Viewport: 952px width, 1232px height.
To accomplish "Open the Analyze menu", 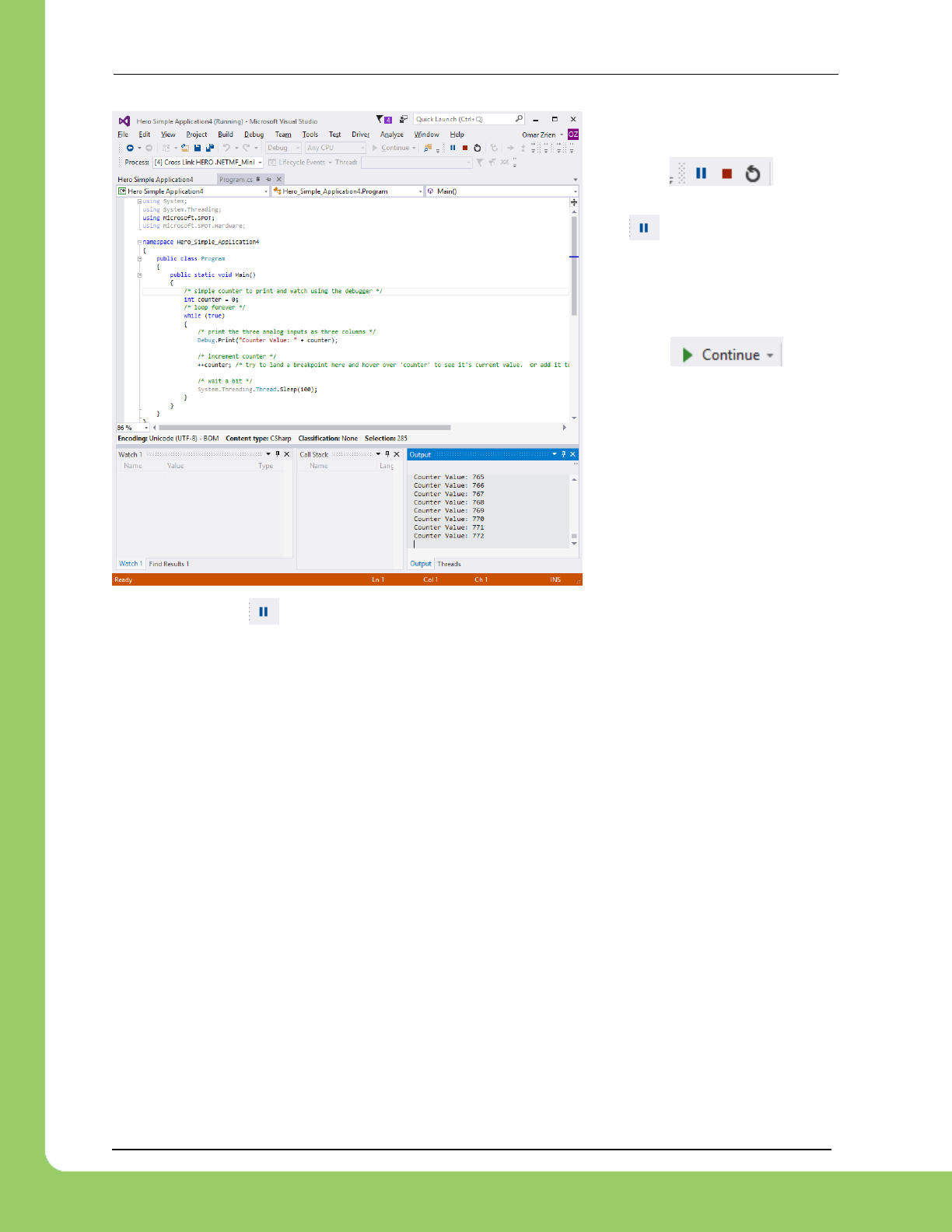I will (392, 135).
